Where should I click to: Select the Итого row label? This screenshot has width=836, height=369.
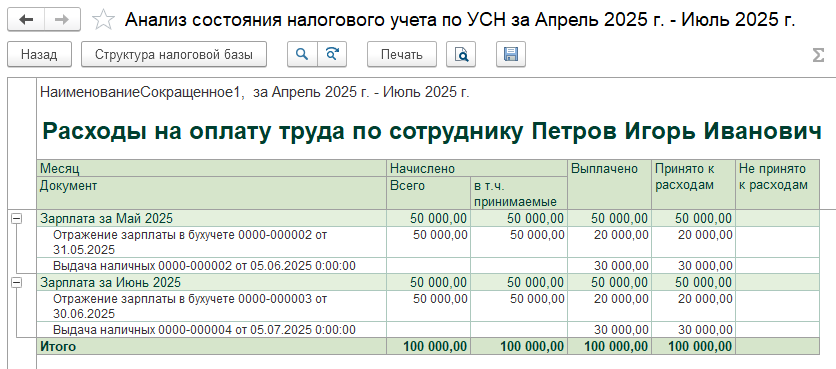pos(212,347)
